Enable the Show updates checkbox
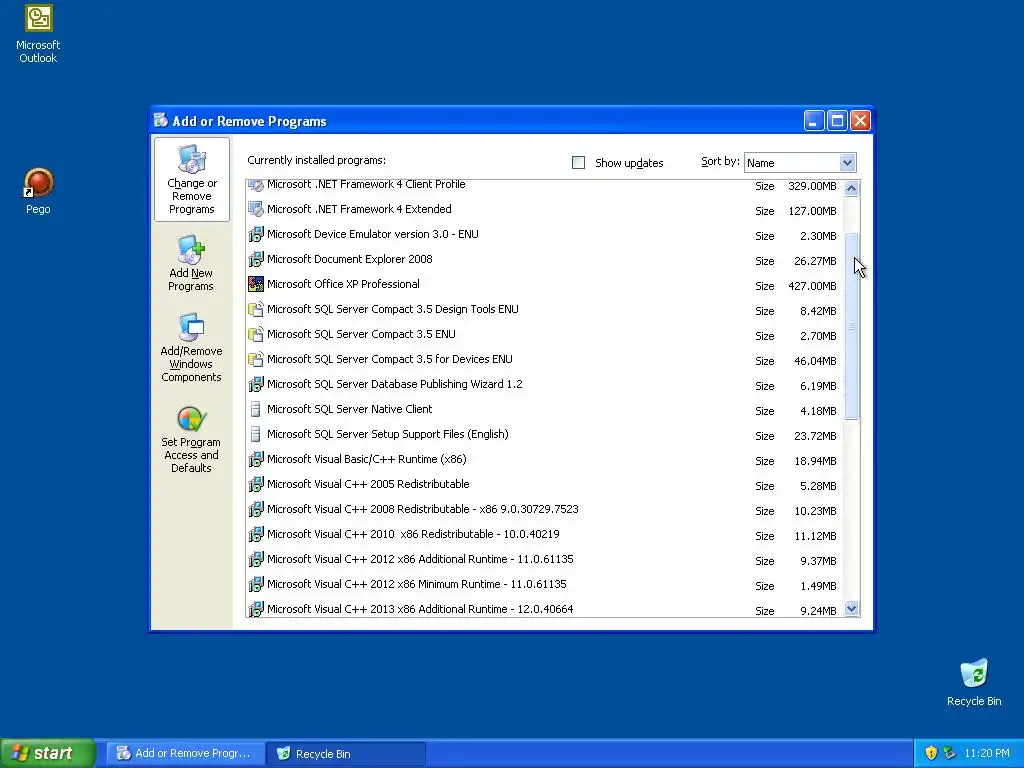Screen dimensions: 1024x768 tap(579, 163)
